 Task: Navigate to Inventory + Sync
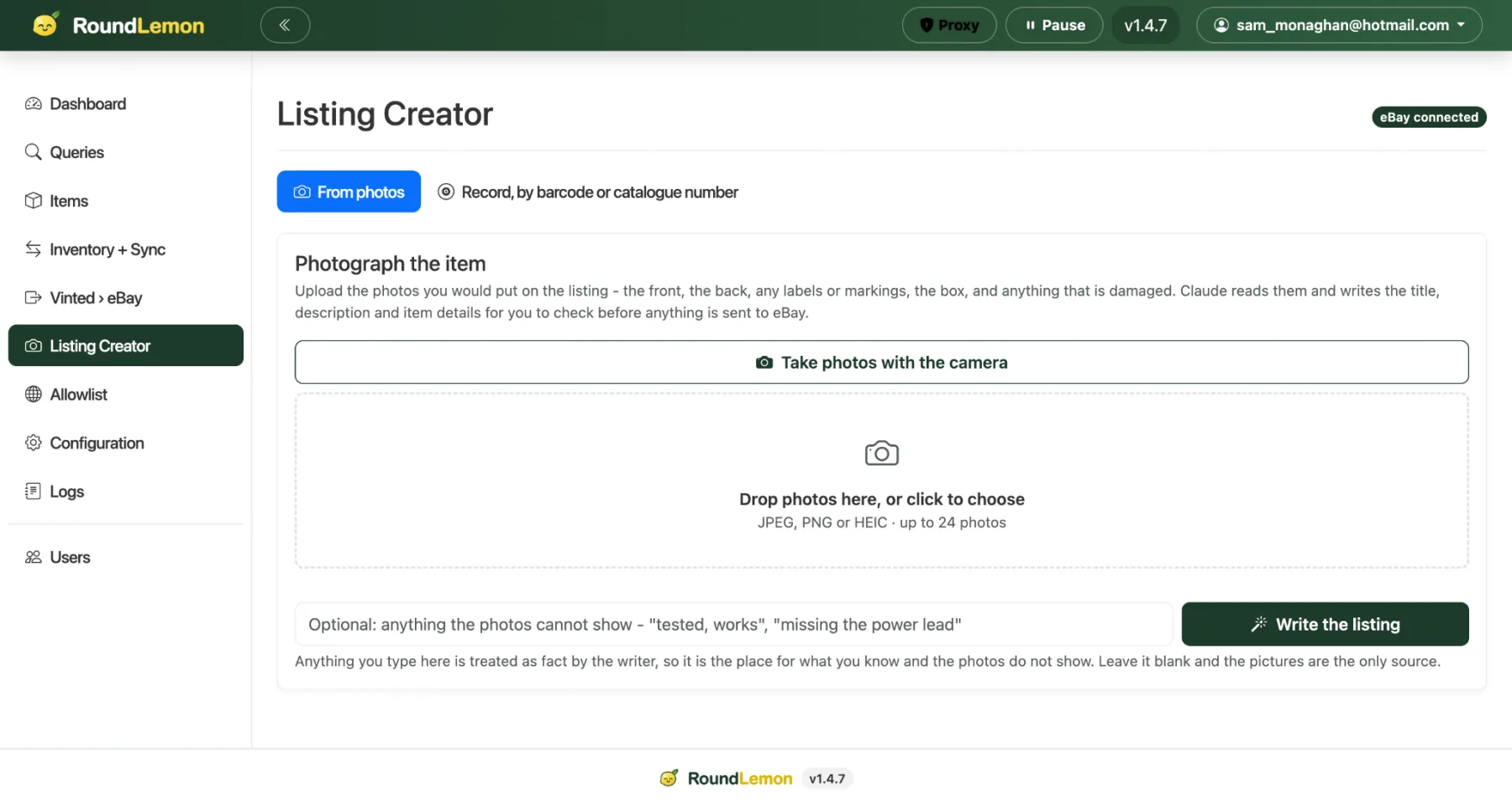[x=126, y=249]
